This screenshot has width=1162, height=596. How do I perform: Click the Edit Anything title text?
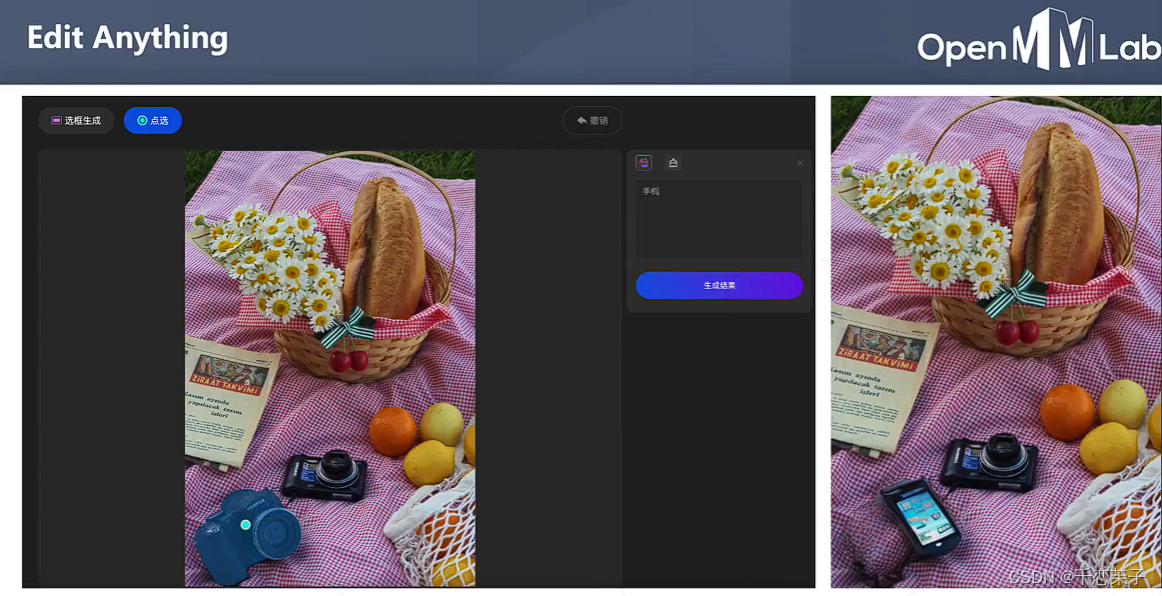pos(125,38)
